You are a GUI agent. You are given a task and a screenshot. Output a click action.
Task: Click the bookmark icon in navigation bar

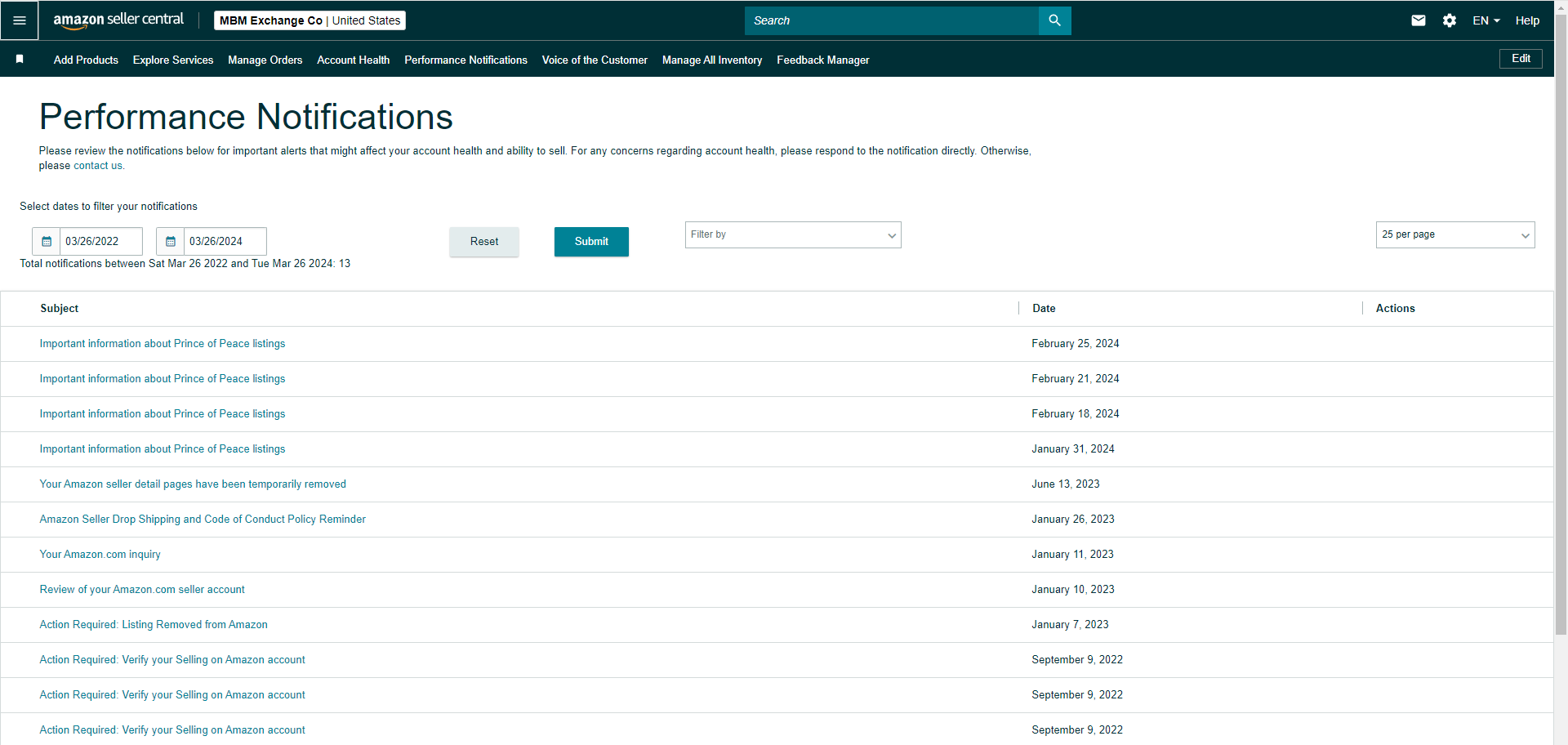click(x=20, y=59)
